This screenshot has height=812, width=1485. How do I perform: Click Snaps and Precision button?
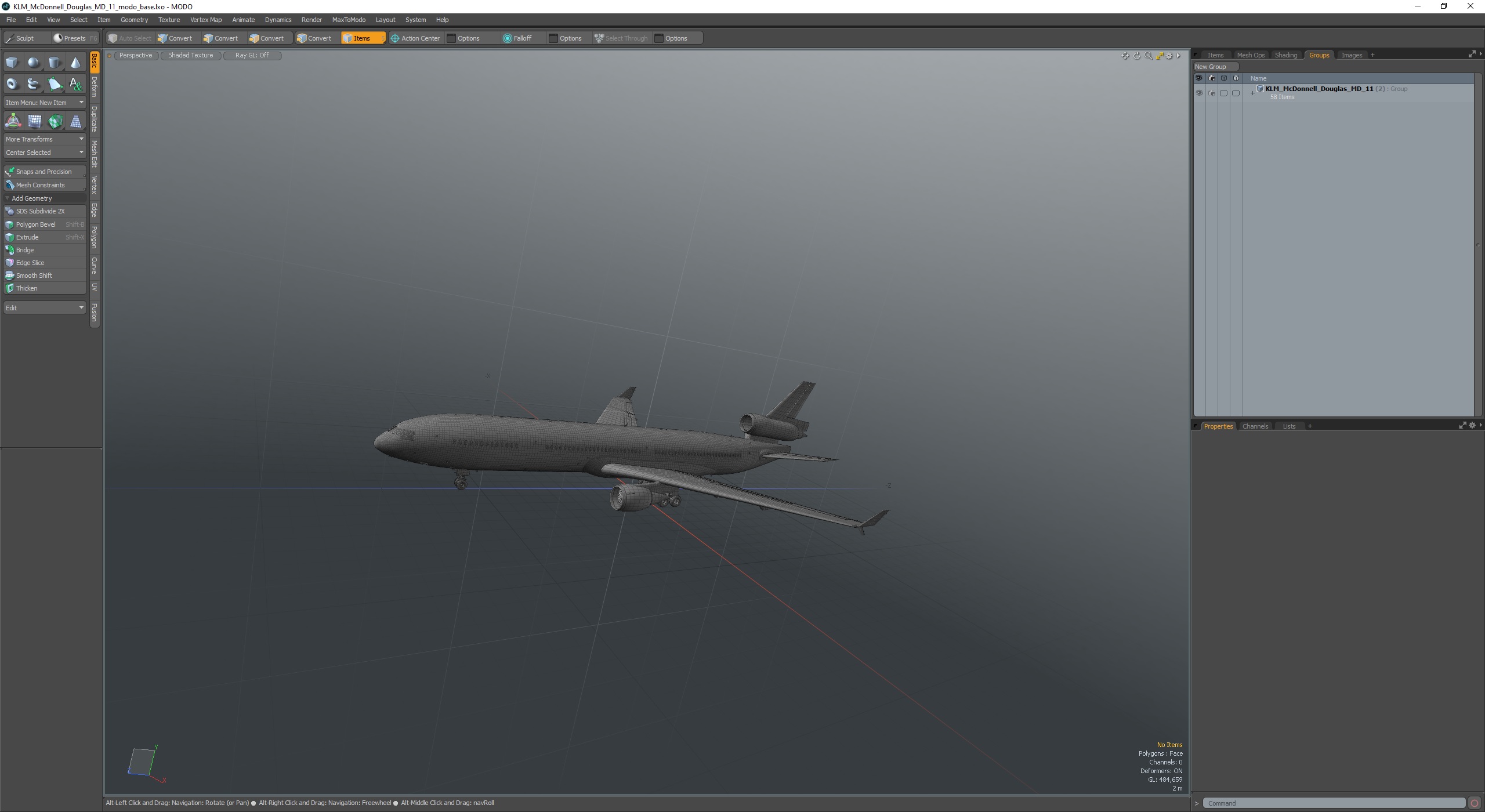(x=45, y=172)
